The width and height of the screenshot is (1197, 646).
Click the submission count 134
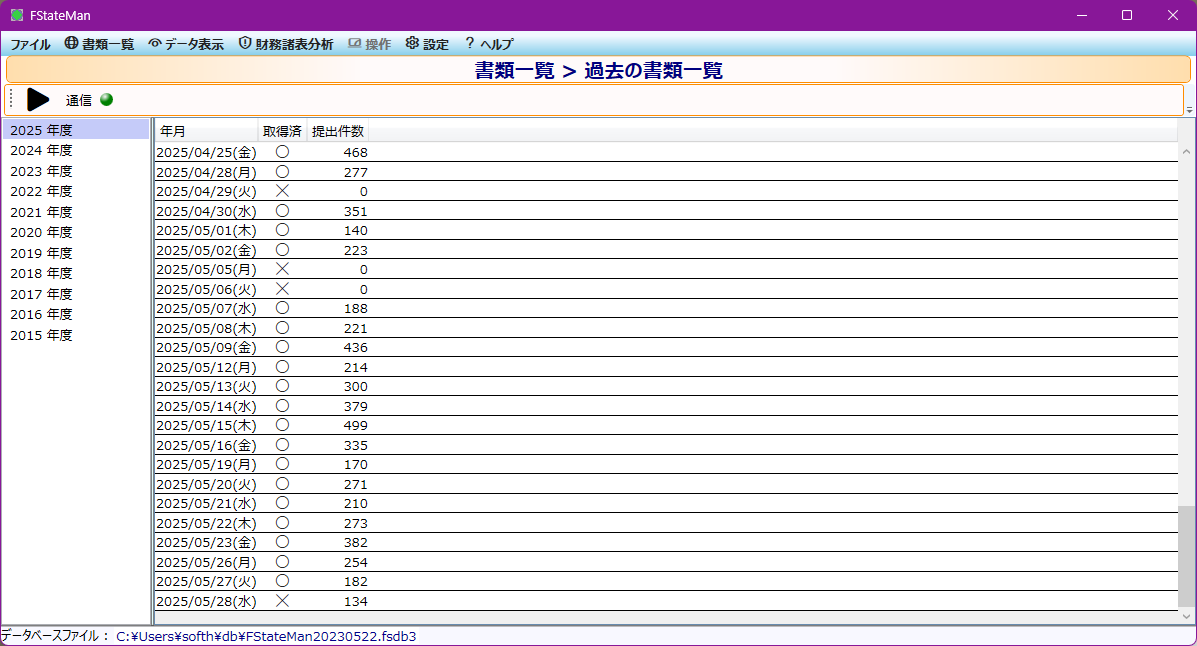[x=355, y=602]
